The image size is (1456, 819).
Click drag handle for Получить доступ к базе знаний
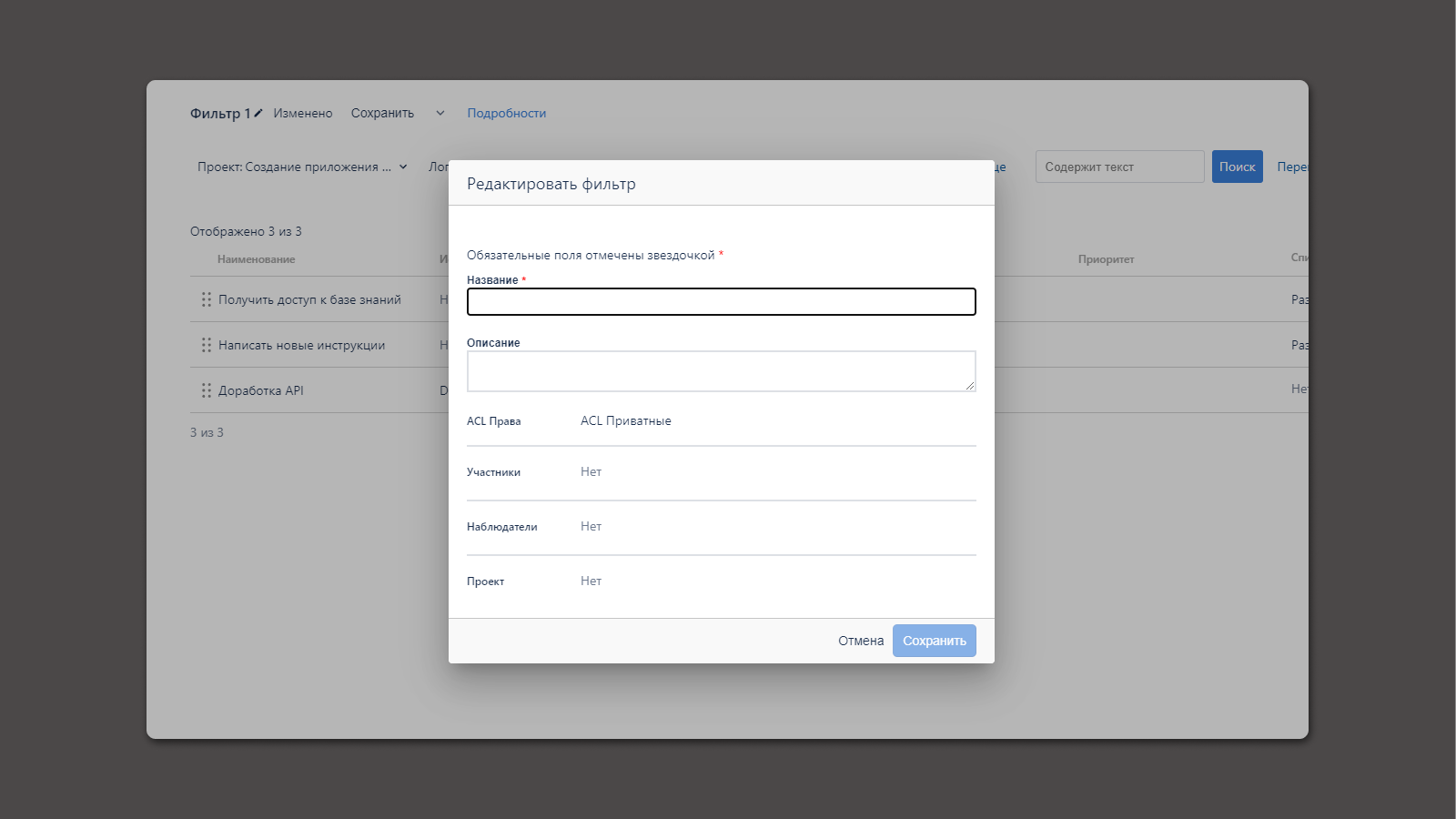(207, 299)
